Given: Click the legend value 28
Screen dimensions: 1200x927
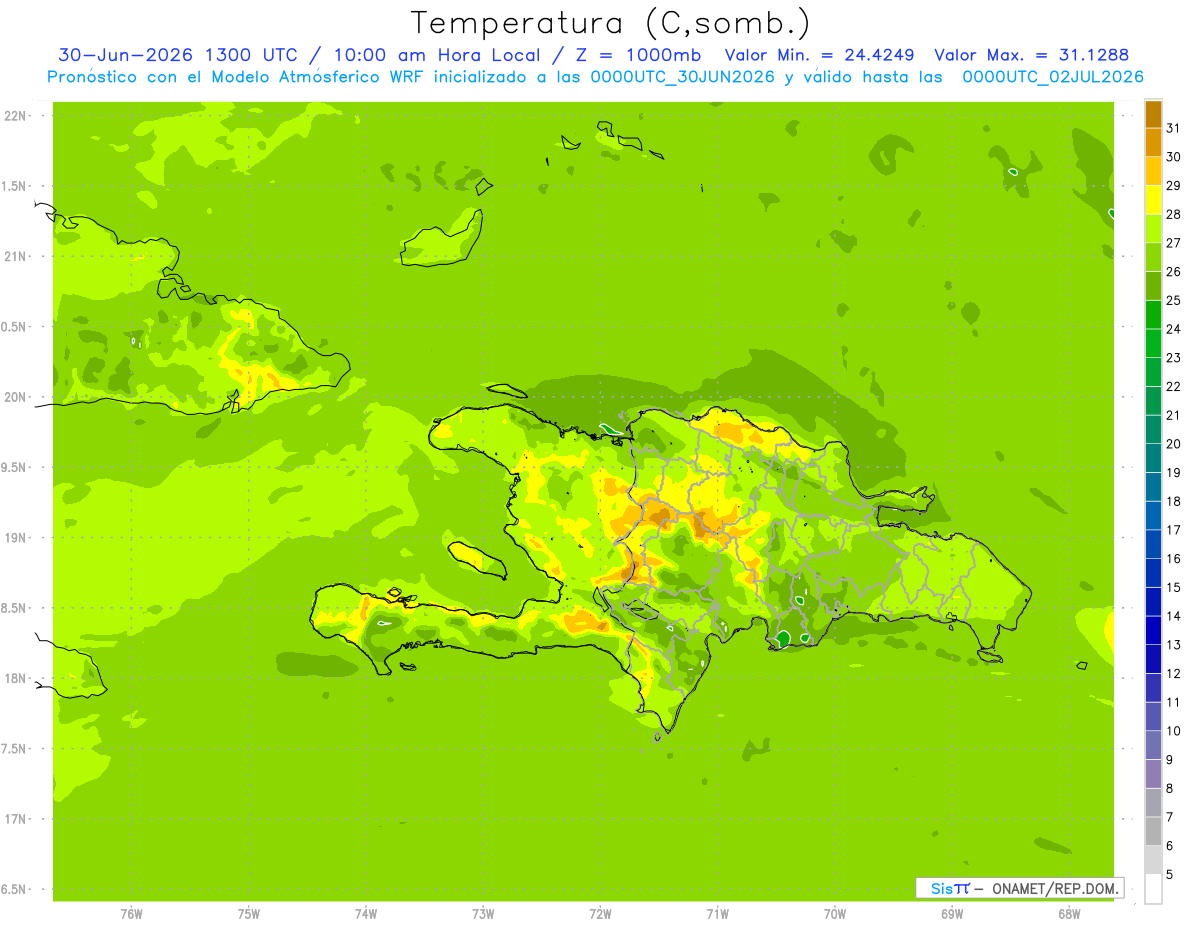Looking at the screenshot, I should 1173,214.
